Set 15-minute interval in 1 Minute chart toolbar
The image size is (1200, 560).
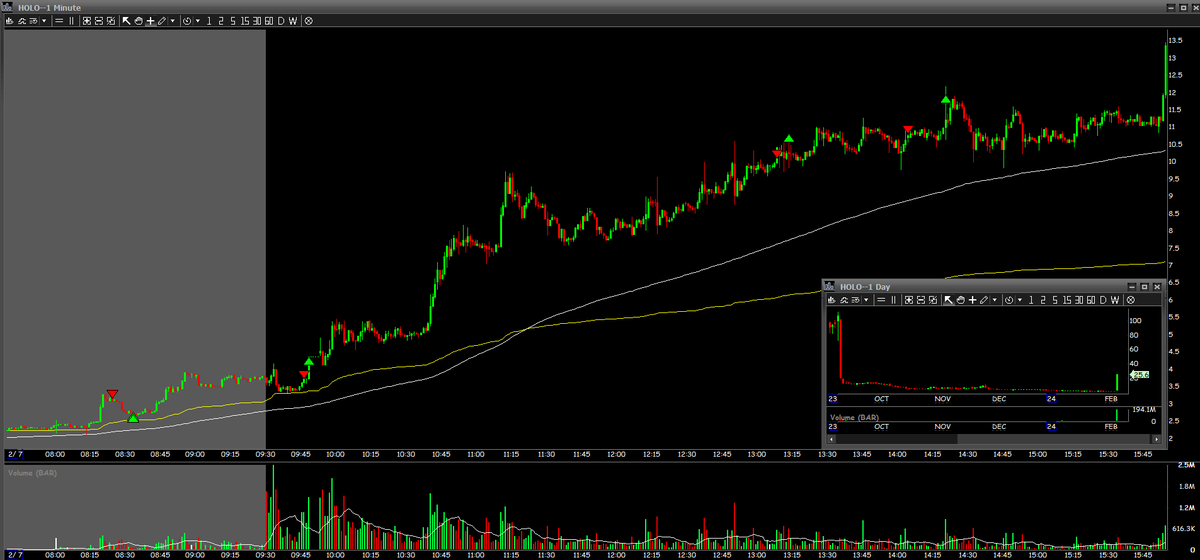point(245,20)
